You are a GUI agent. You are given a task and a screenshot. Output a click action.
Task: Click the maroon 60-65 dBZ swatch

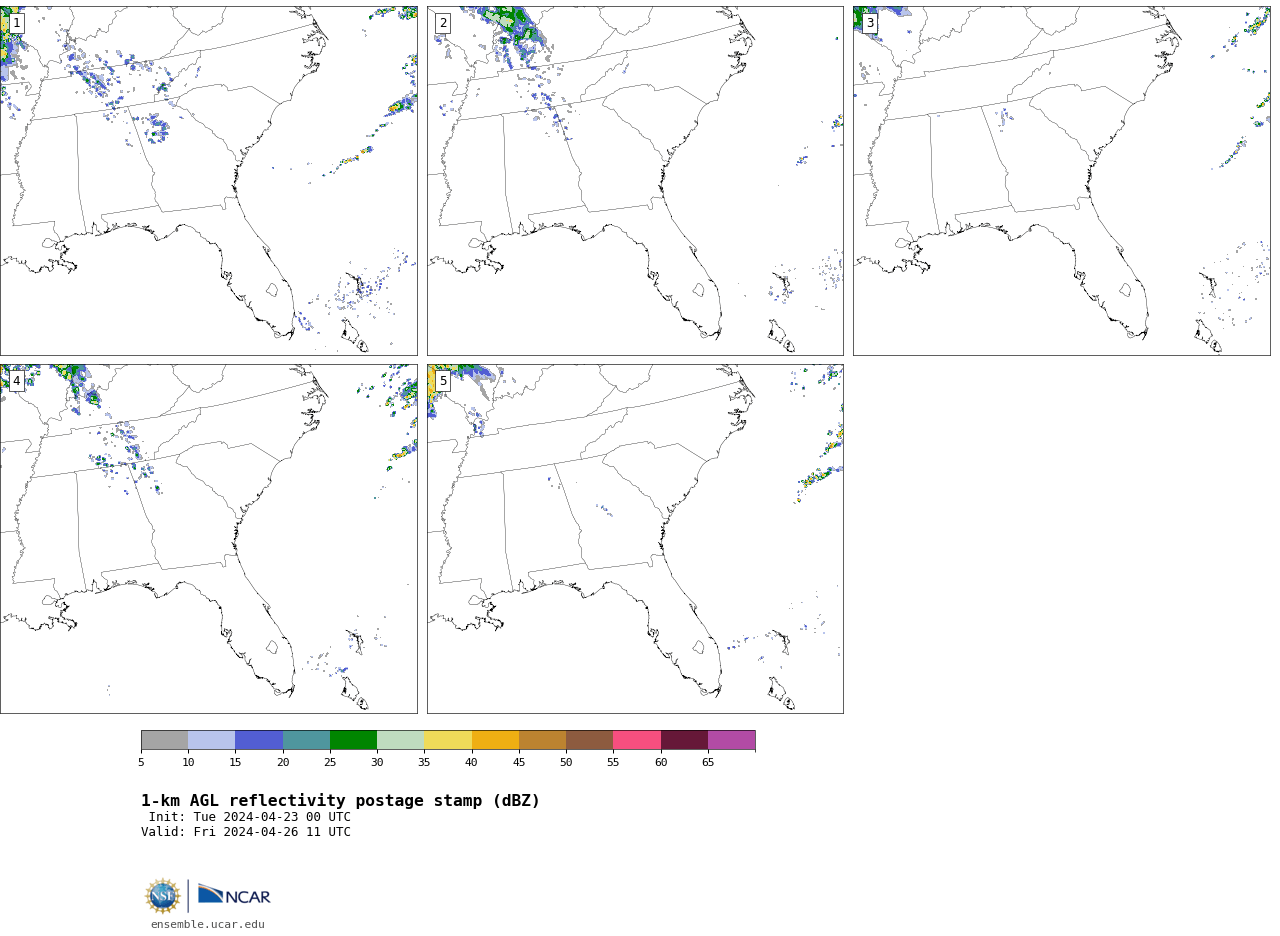(x=684, y=740)
